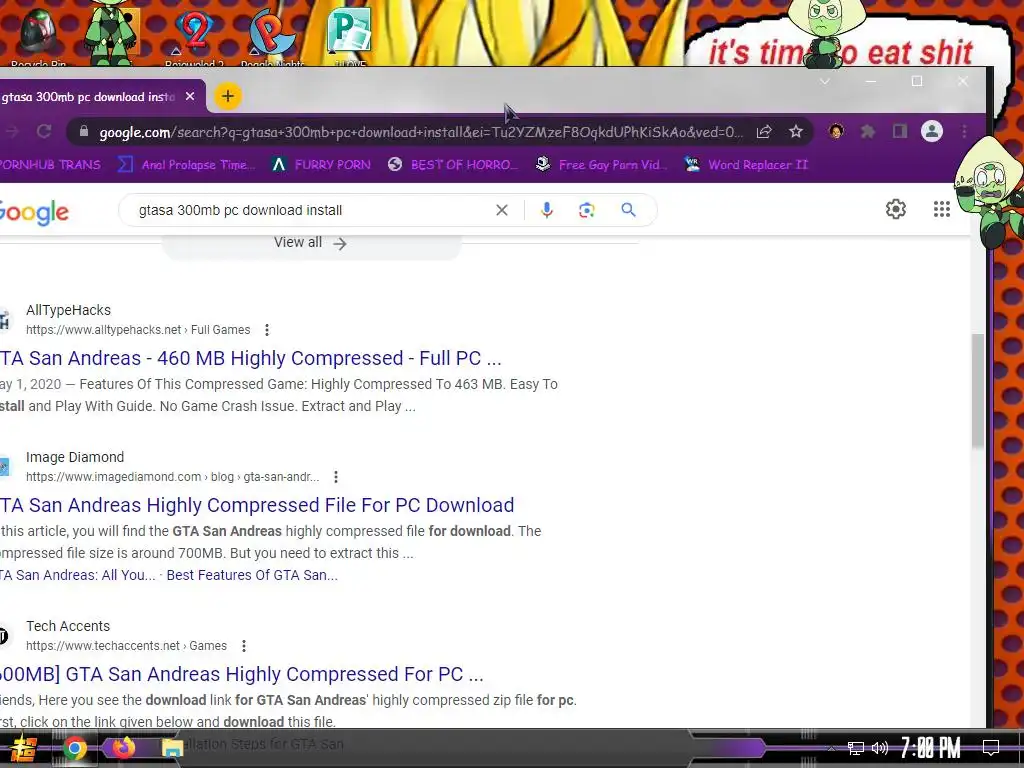Open the Bejeweled 2 desktop icon

point(194,36)
